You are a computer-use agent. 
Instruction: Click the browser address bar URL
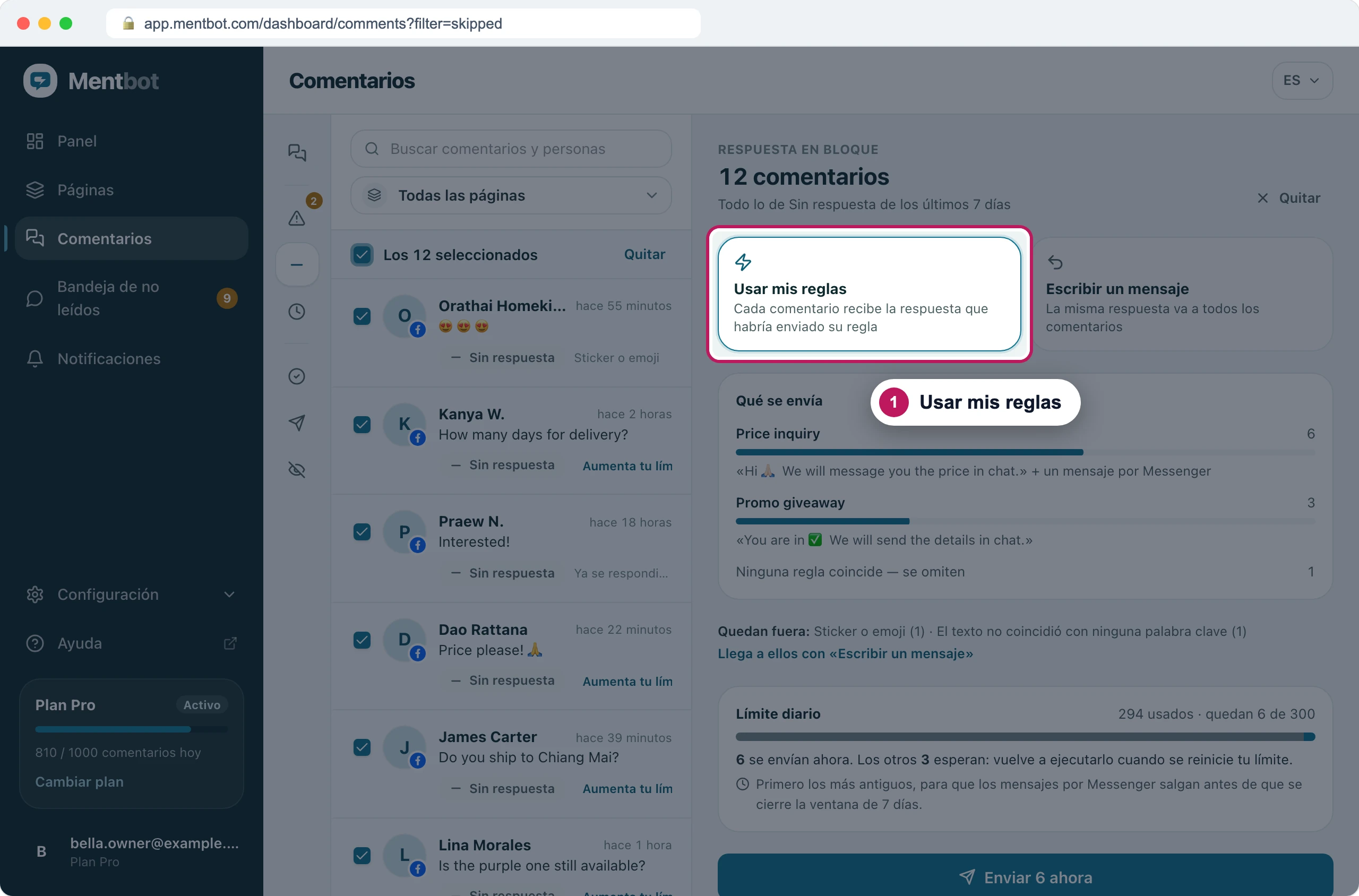tap(323, 23)
